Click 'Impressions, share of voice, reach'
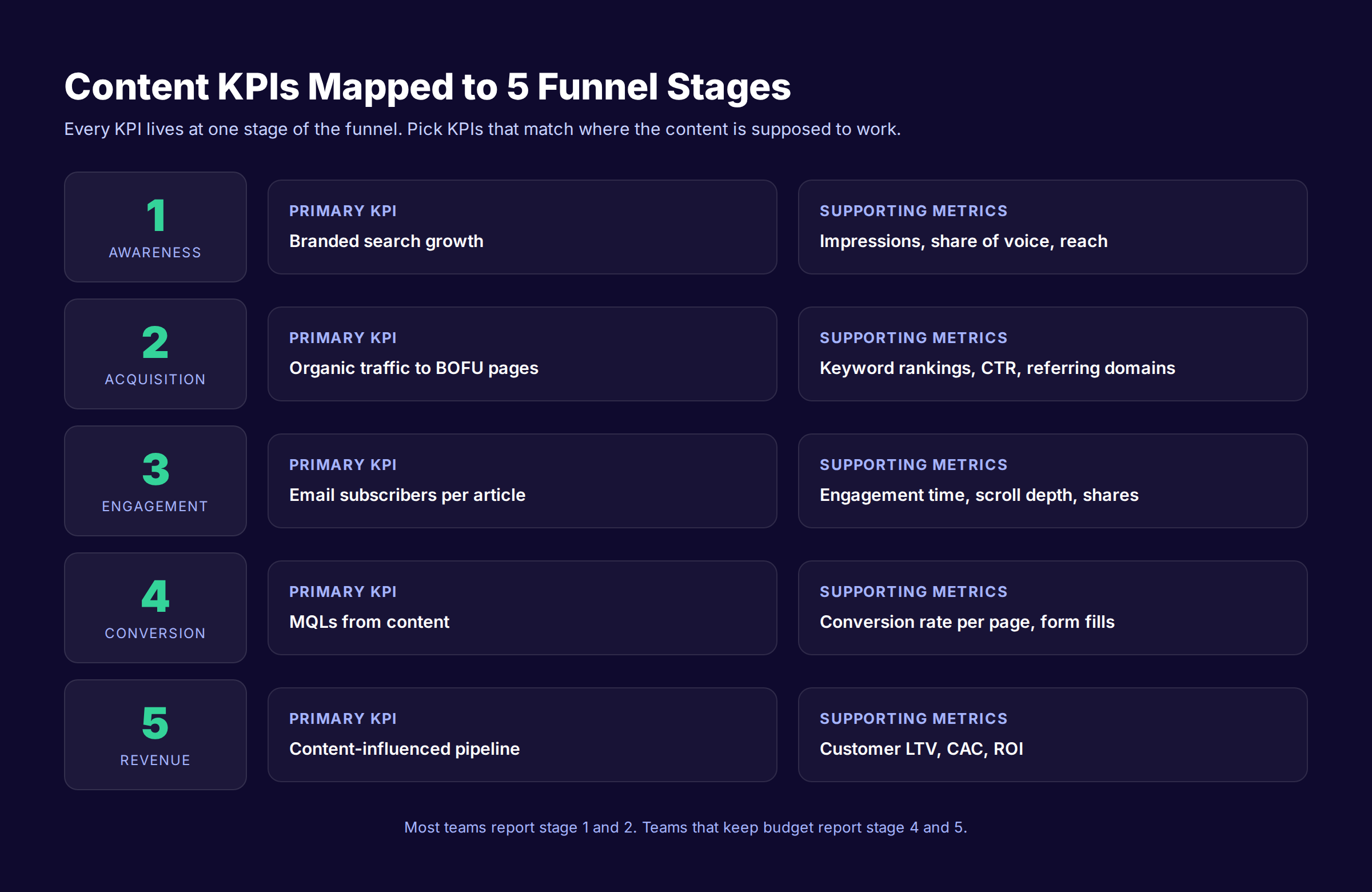The height and width of the screenshot is (892, 1372). [963, 241]
